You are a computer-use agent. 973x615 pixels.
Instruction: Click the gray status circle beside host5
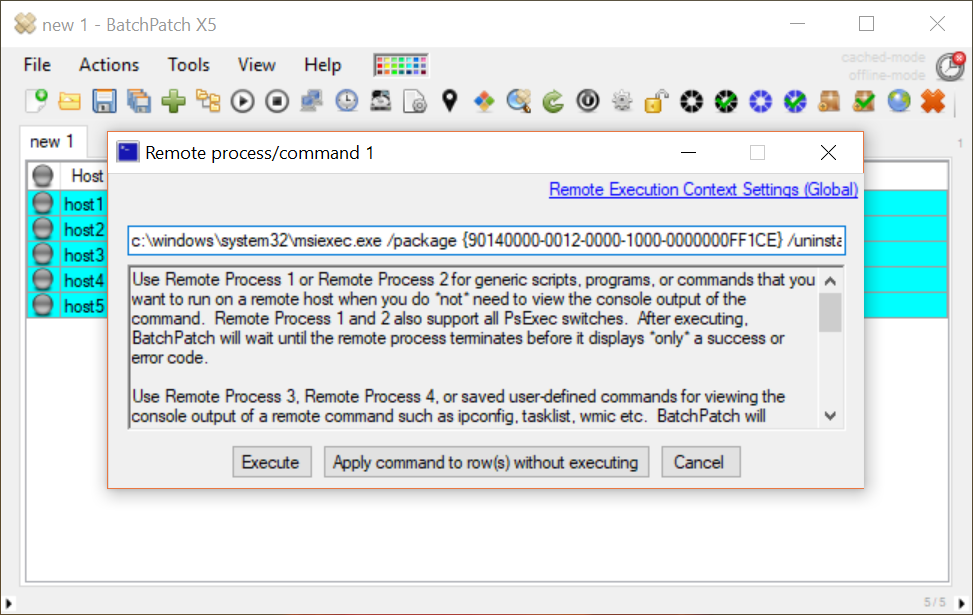[43, 305]
